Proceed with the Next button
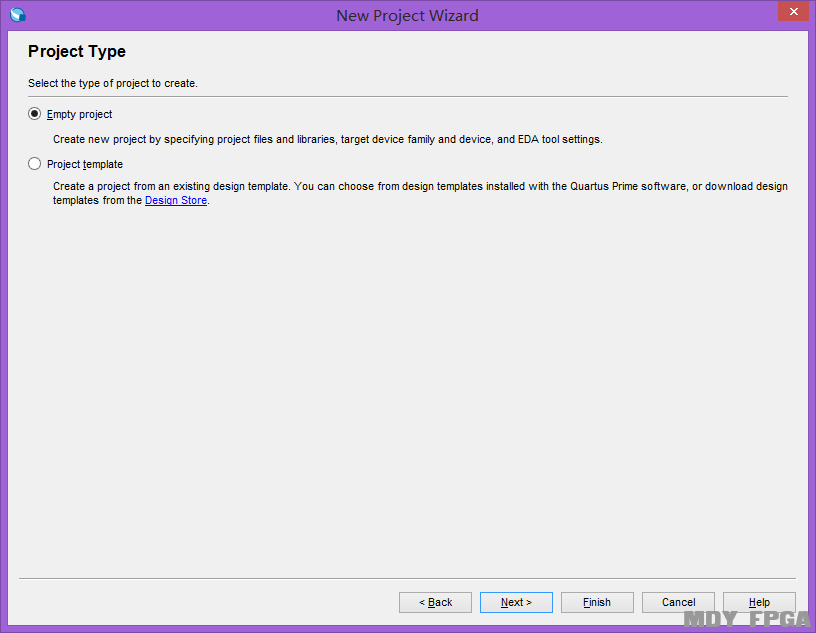 pos(516,602)
